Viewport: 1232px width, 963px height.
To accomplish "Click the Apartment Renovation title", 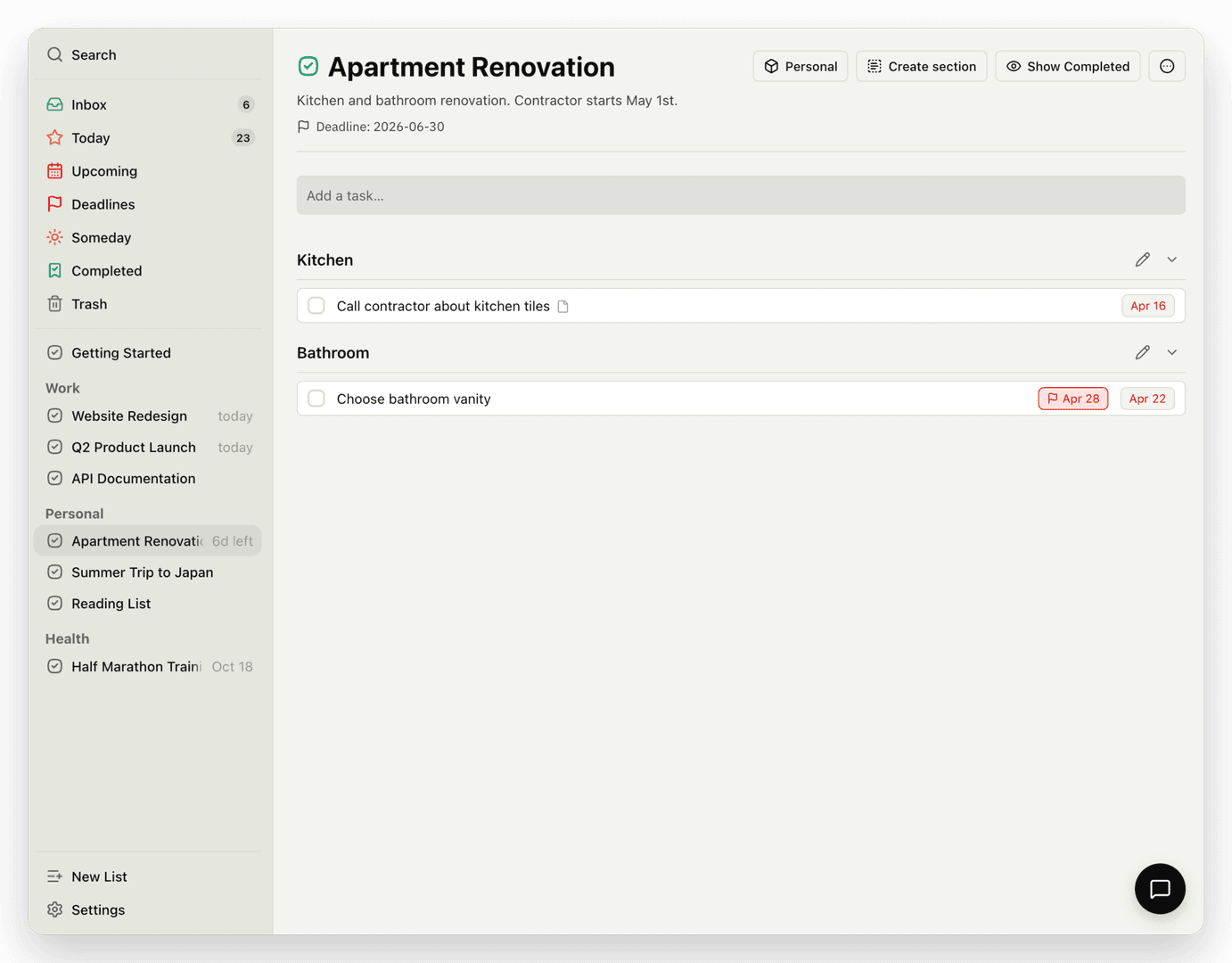I will click(472, 67).
